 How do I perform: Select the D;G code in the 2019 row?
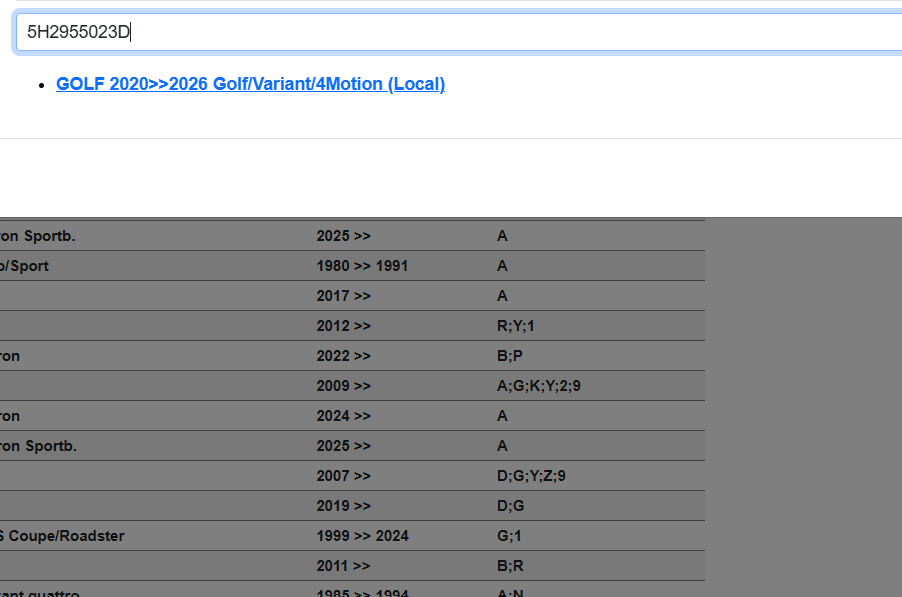510,506
